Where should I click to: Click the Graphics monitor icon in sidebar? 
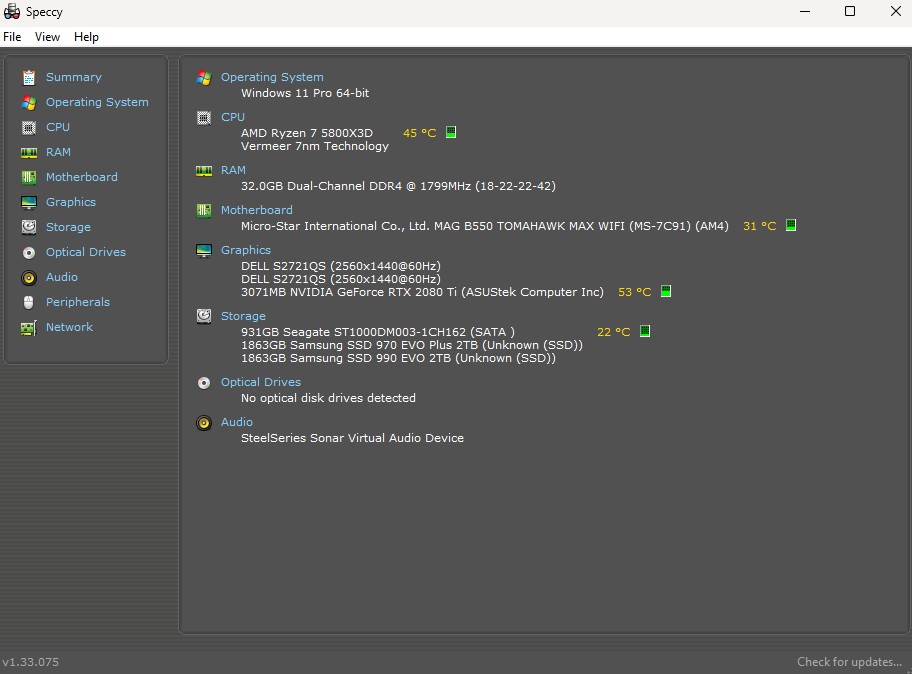29,202
